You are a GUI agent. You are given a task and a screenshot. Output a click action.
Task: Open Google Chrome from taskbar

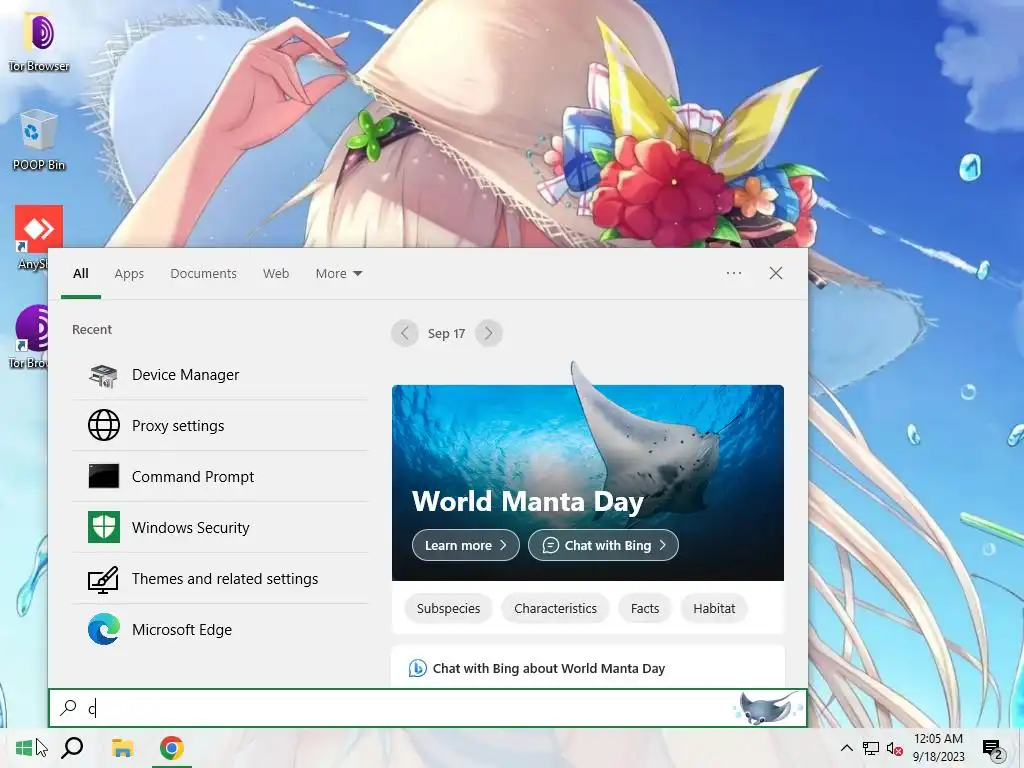172,748
